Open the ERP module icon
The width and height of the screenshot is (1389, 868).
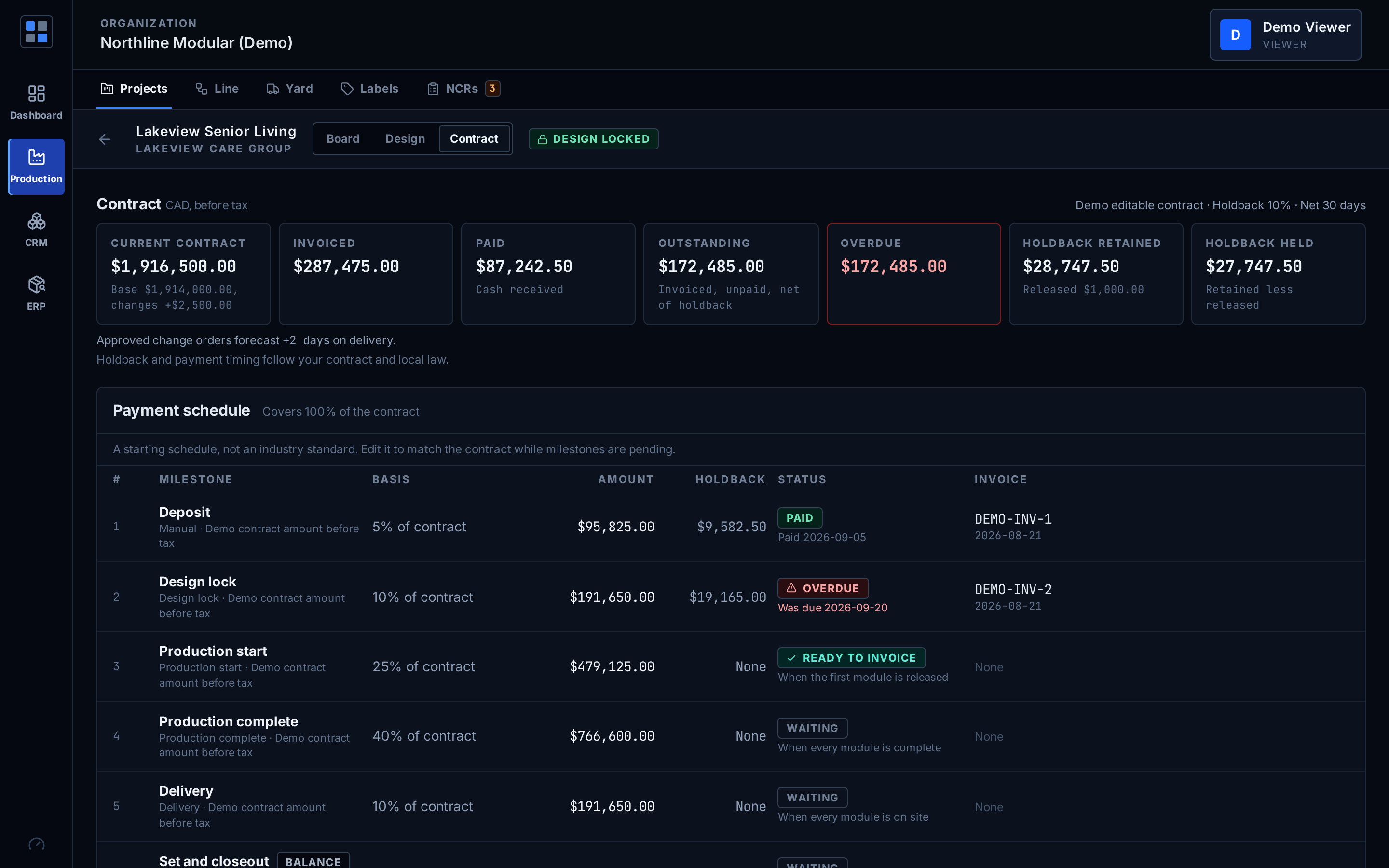point(36,293)
